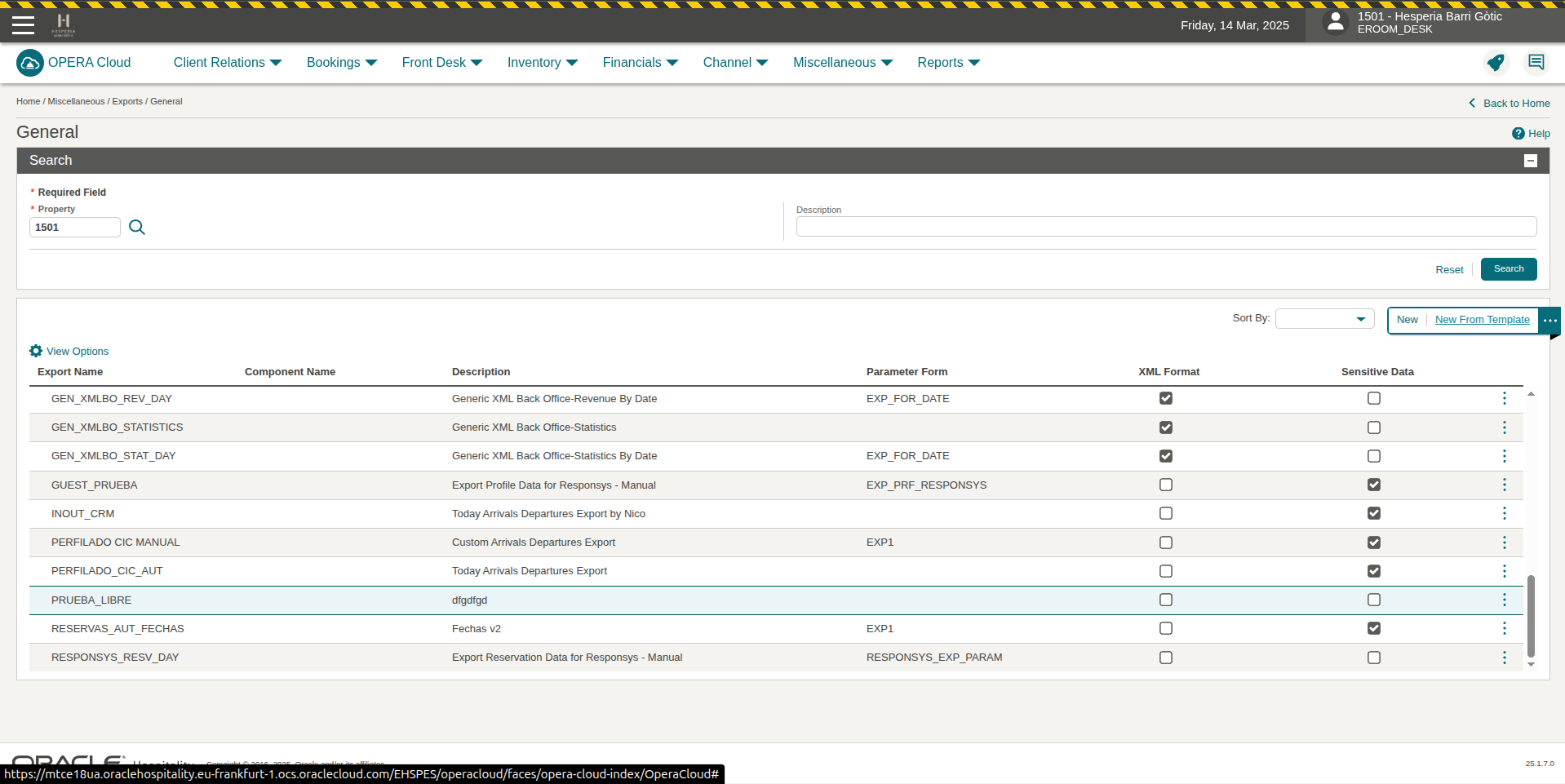
Task: Click the OPERA Cloud home logo
Action: (30, 63)
